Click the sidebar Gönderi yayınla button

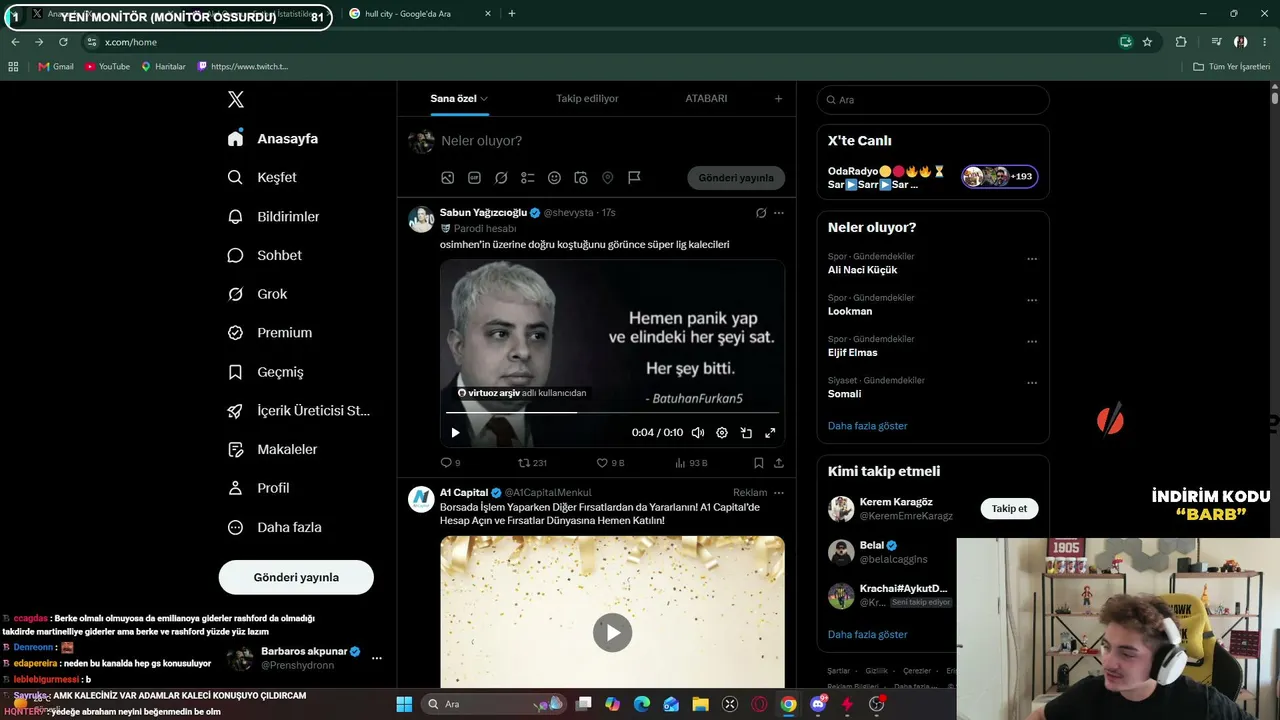tap(296, 577)
